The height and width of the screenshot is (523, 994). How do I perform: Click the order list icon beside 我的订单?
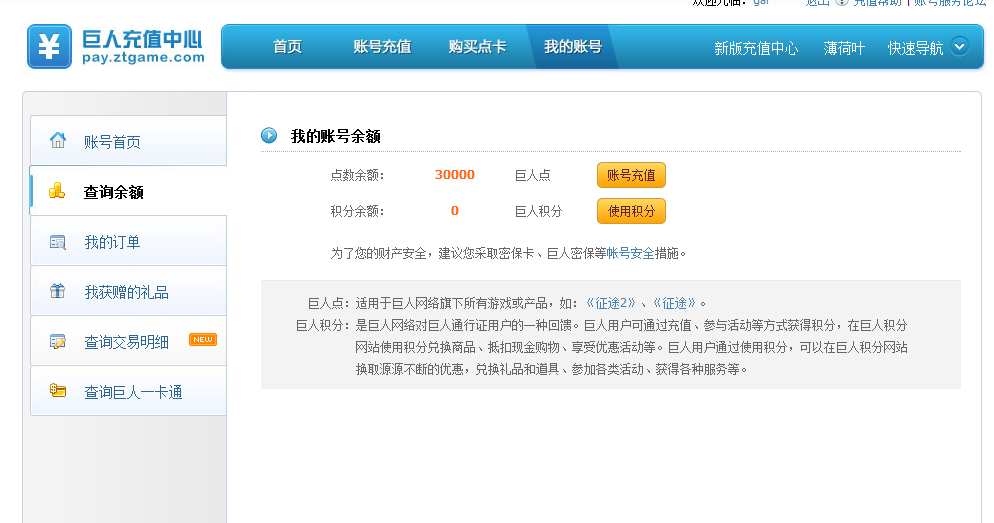(58, 242)
